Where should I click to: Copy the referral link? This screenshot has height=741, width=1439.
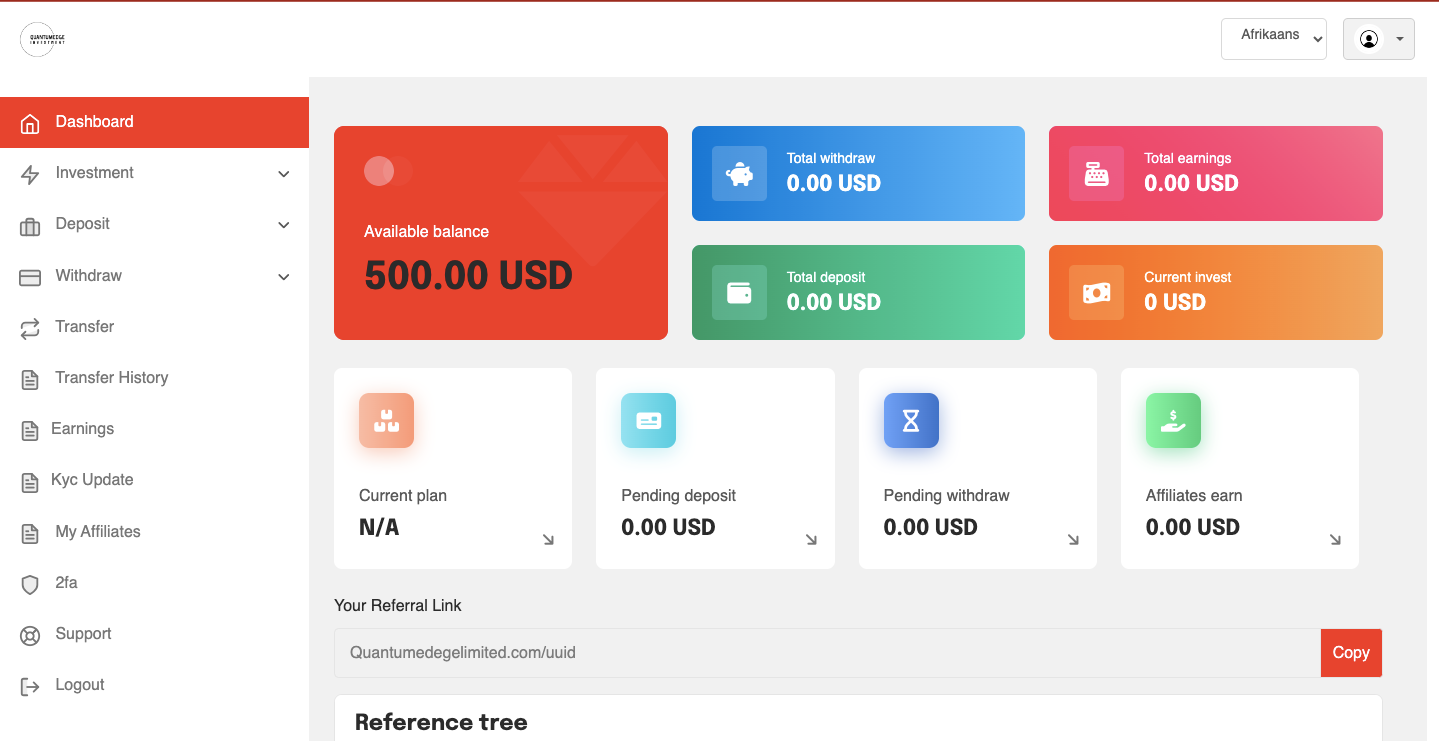coord(1350,653)
